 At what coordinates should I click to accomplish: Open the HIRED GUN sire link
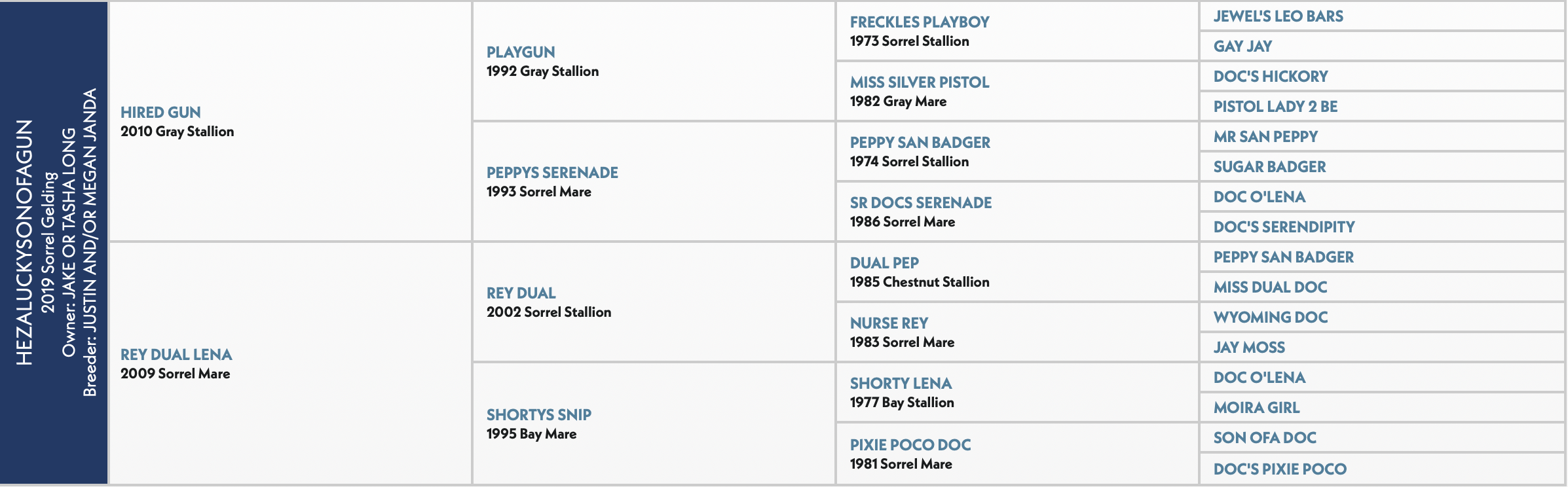coord(160,113)
